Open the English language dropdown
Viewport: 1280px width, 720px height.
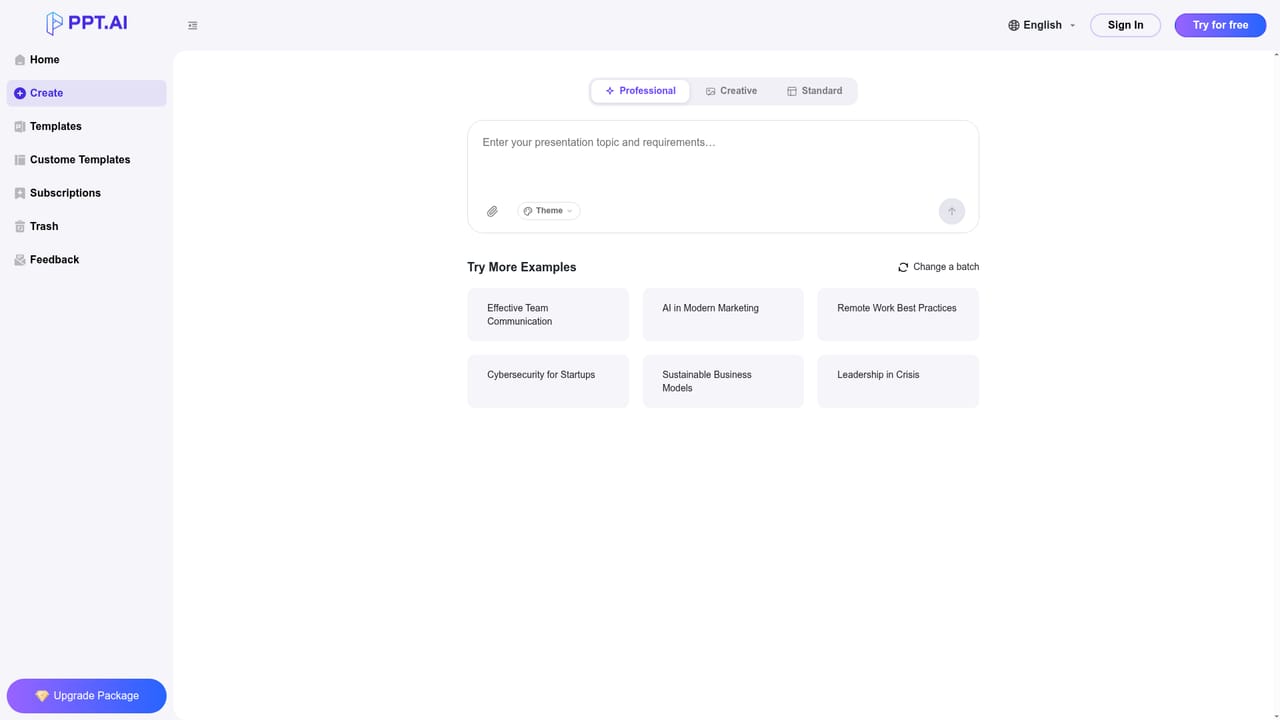click(x=1042, y=25)
